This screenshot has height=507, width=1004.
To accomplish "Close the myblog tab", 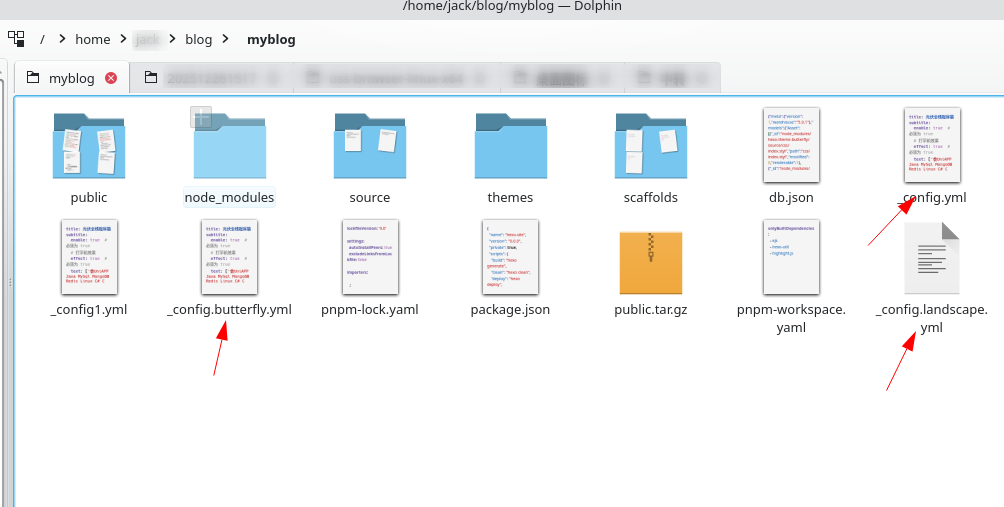I will 111,78.
